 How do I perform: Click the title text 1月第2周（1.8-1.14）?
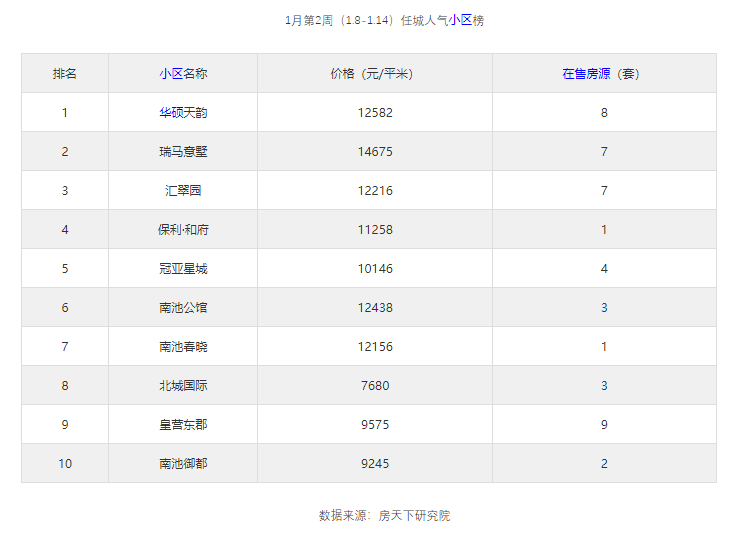point(340,20)
